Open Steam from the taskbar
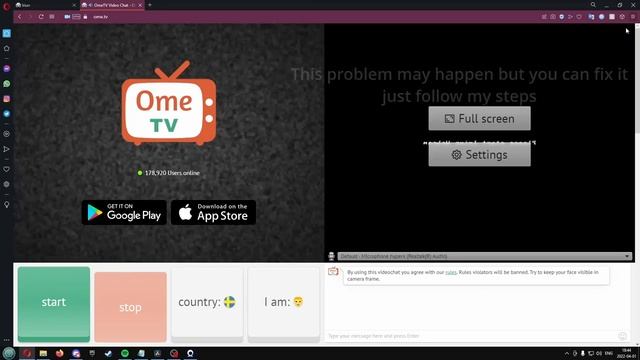Image resolution: width=640 pixels, height=360 pixels. click(108, 353)
